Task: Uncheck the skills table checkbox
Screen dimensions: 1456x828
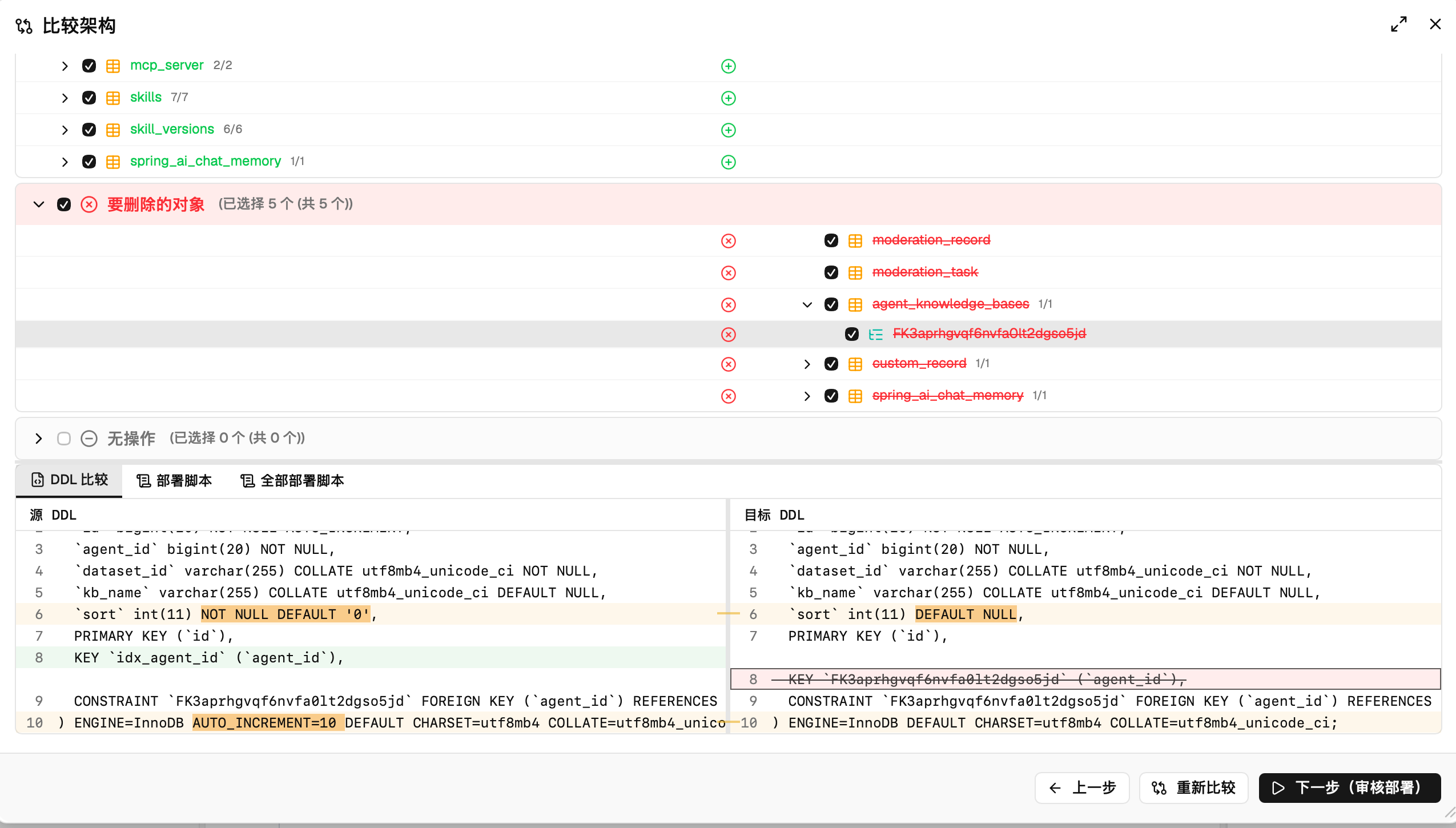Action: click(89, 98)
